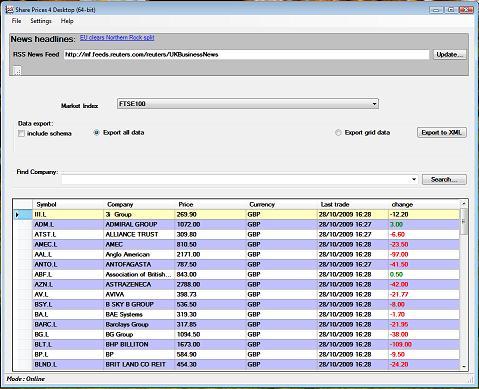The height and width of the screenshot is (389, 479).
Task: Click the Currency column header
Action: point(281,204)
